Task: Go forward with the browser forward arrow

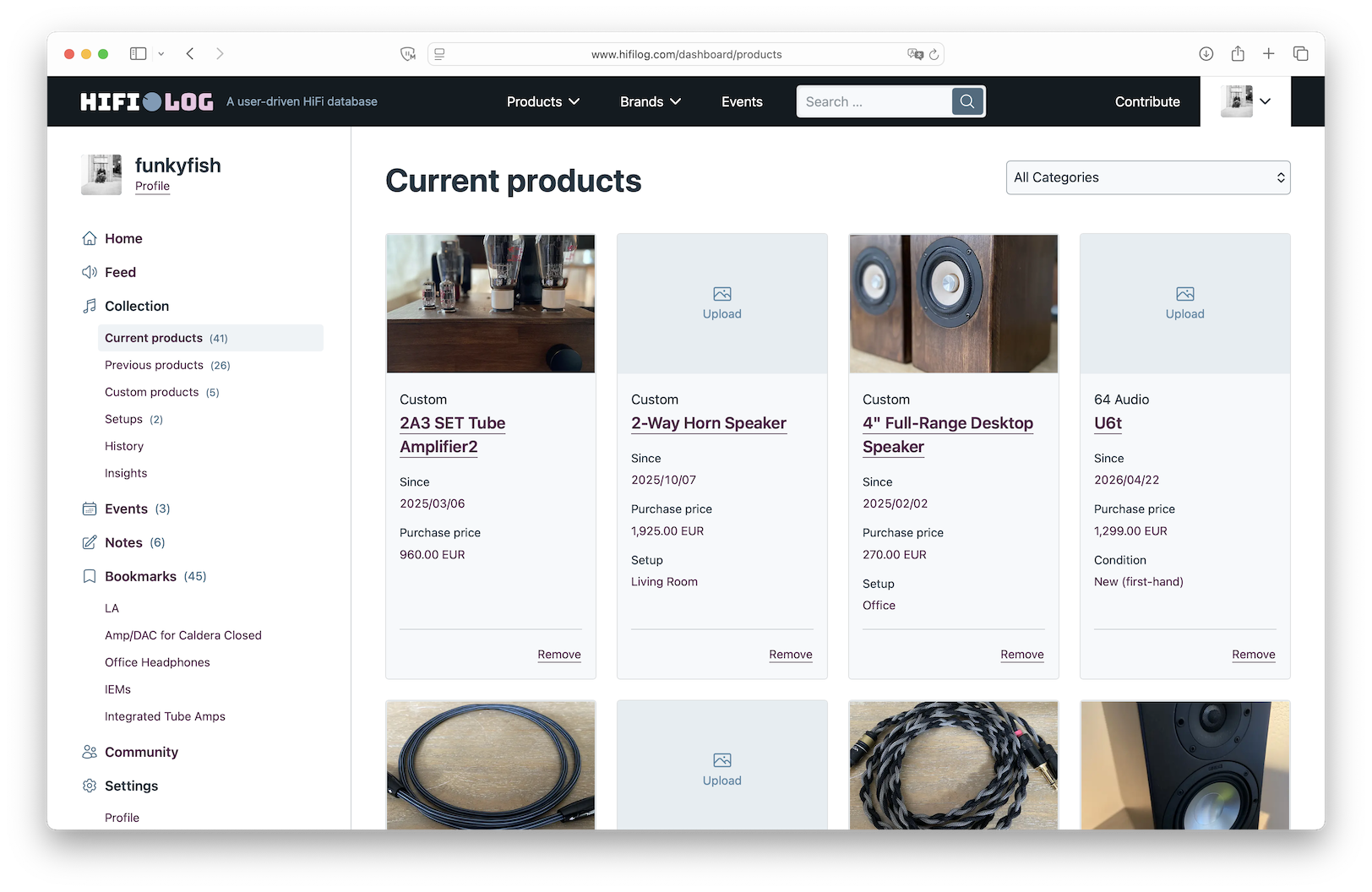Action: (x=220, y=53)
